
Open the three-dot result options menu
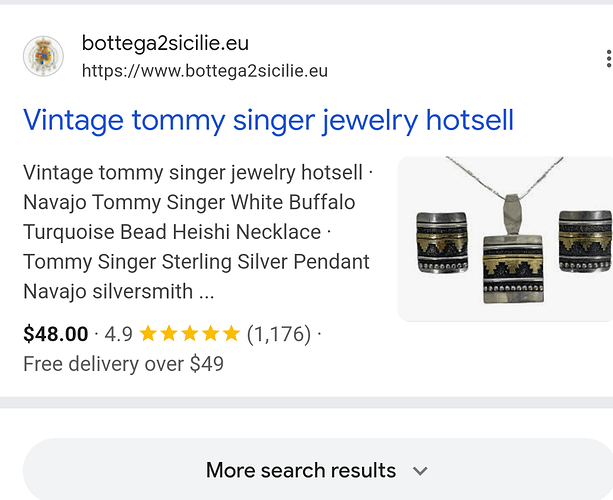(x=608, y=59)
